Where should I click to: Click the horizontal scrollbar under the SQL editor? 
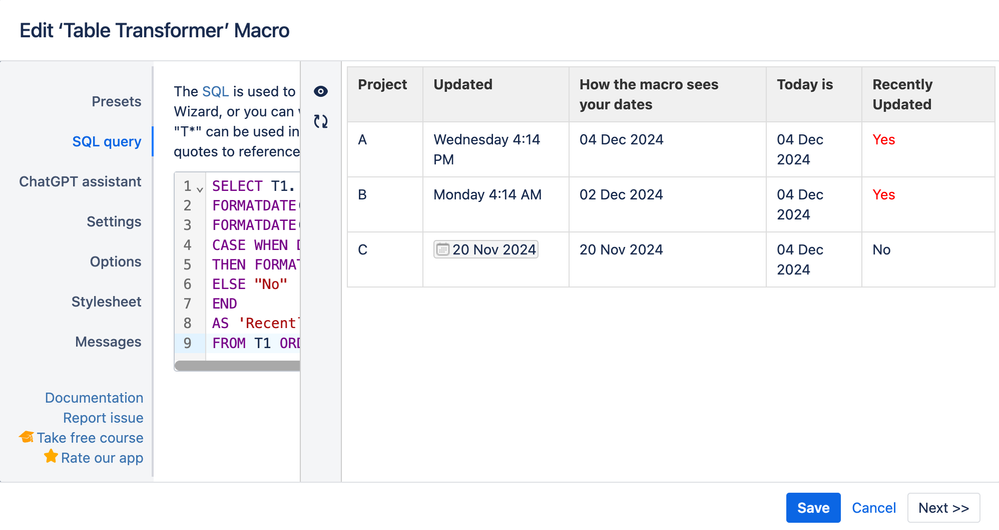tap(237, 366)
